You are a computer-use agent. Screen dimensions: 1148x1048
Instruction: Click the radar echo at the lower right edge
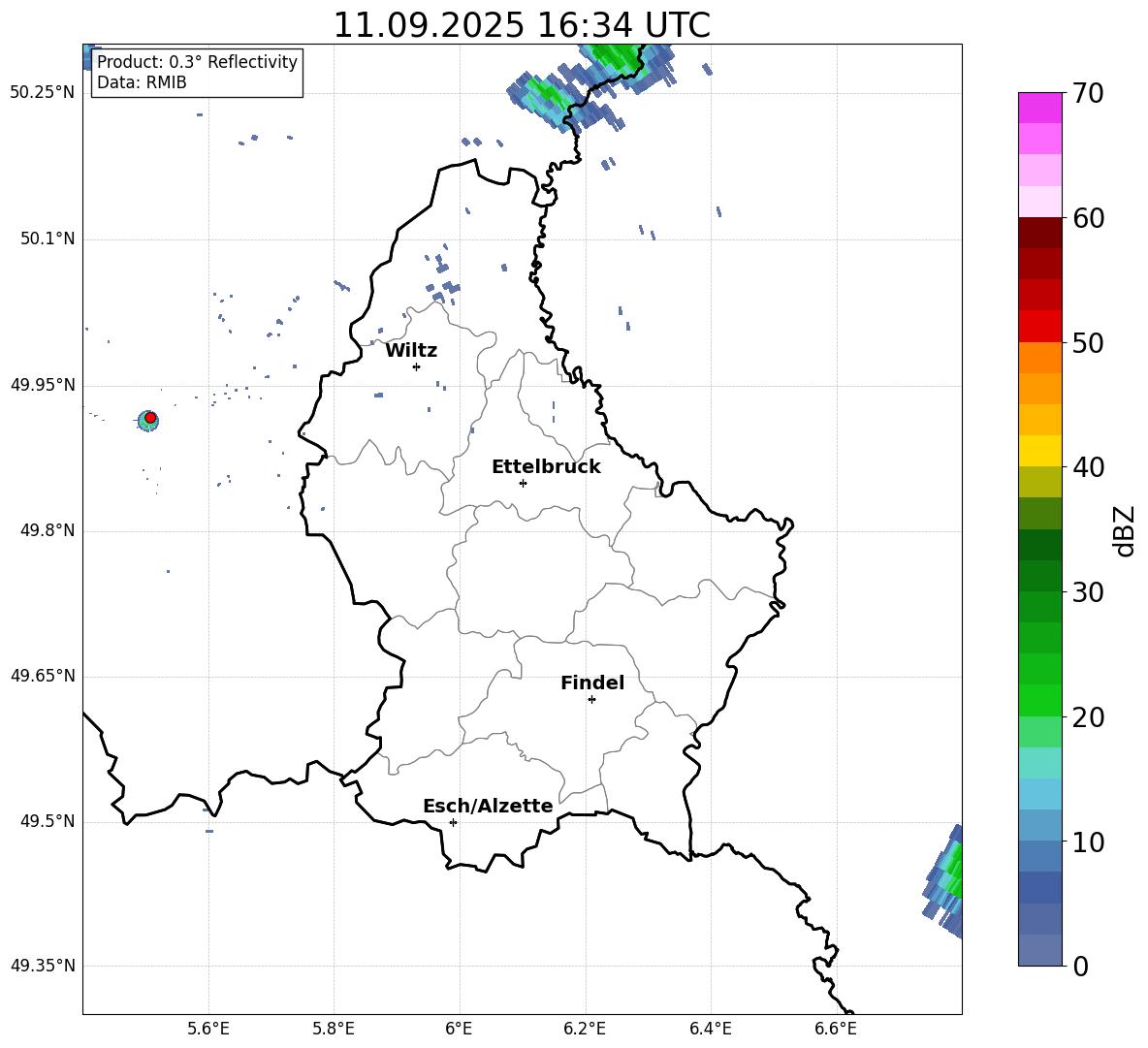coord(944,881)
